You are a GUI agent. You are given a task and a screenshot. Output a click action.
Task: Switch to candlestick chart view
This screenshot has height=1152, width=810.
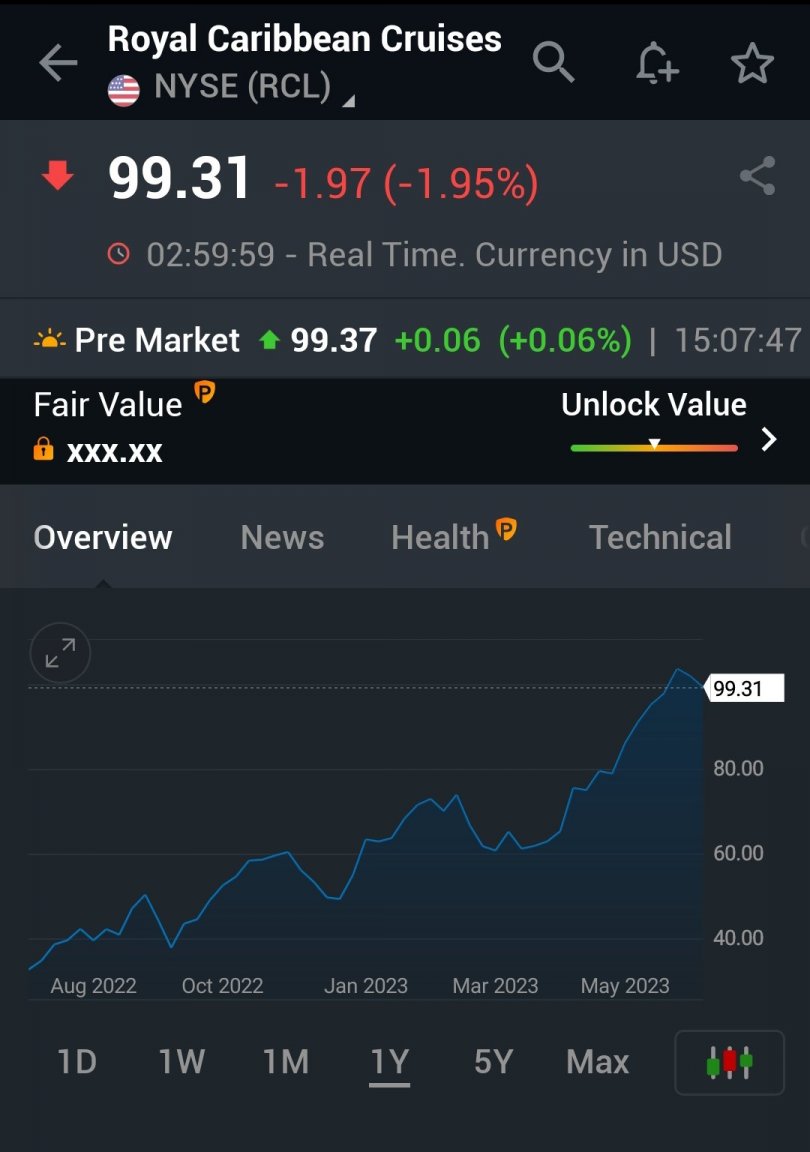click(729, 1062)
